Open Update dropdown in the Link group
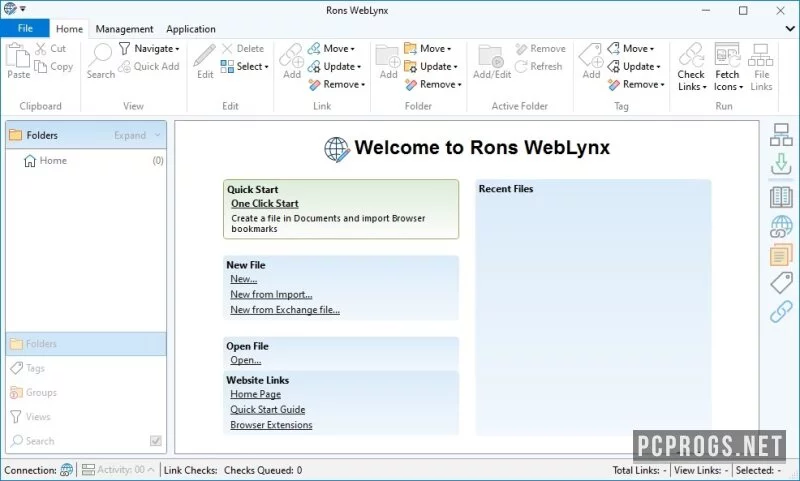The image size is (800, 481). coord(334,66)
